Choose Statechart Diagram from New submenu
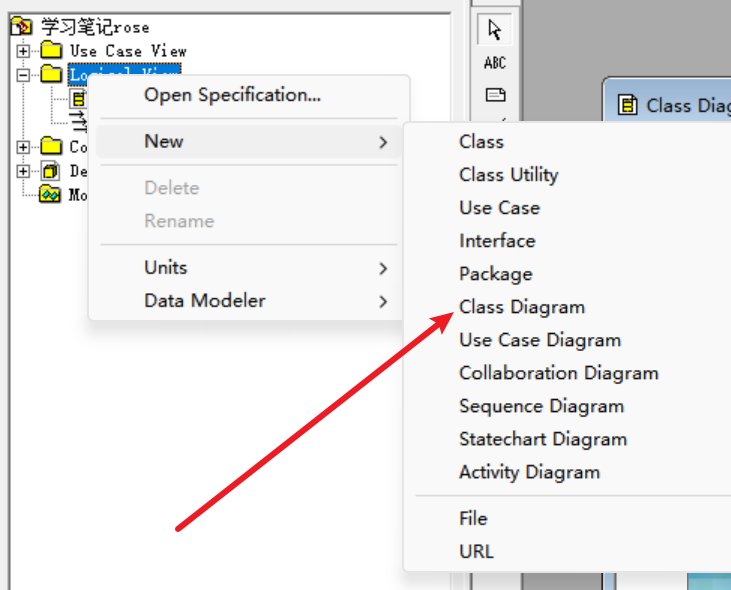This screenshot has height=590, width=731. (x=543, y=439)
